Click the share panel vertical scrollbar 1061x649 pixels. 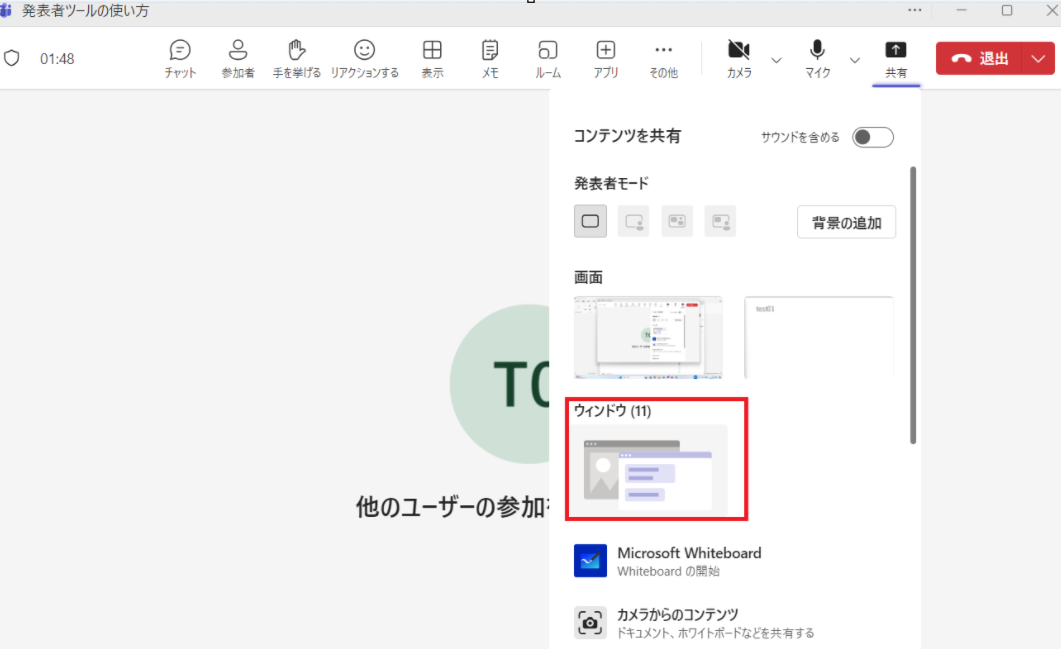coord(912,300)
